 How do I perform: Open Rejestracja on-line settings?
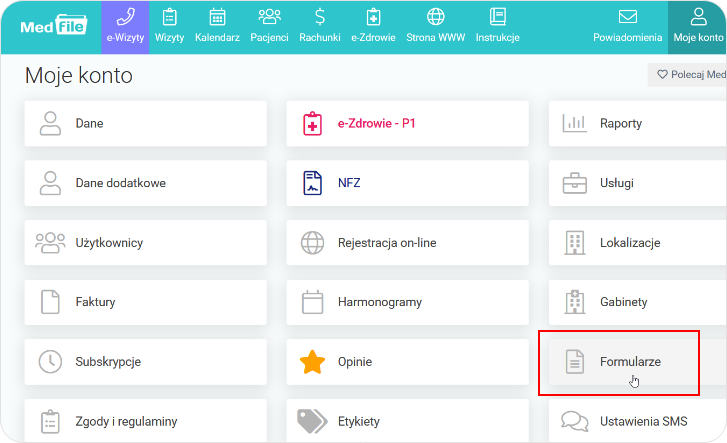click(407, 243)
